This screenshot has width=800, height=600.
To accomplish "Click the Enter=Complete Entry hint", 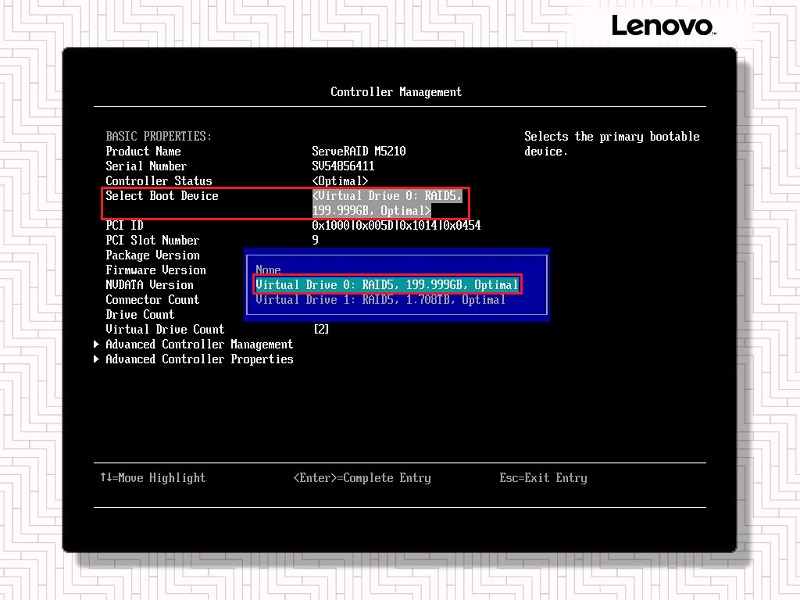I will click(x=362, y=478).
